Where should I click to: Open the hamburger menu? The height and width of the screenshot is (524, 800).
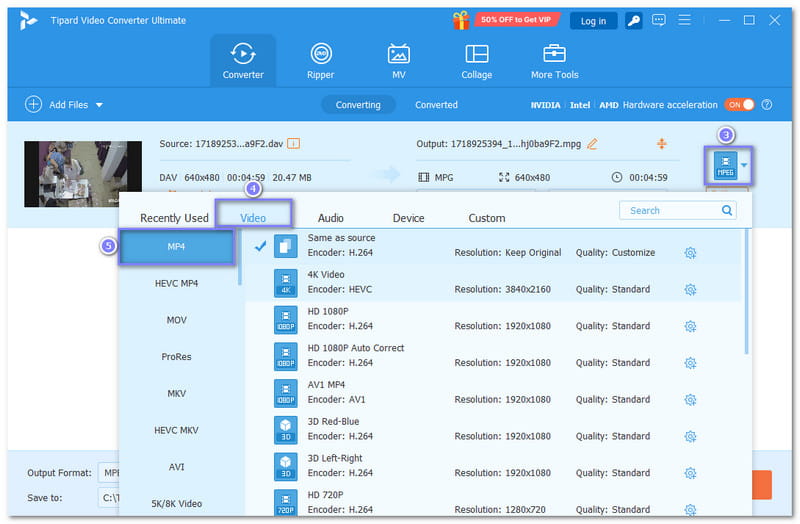[684, 20]
